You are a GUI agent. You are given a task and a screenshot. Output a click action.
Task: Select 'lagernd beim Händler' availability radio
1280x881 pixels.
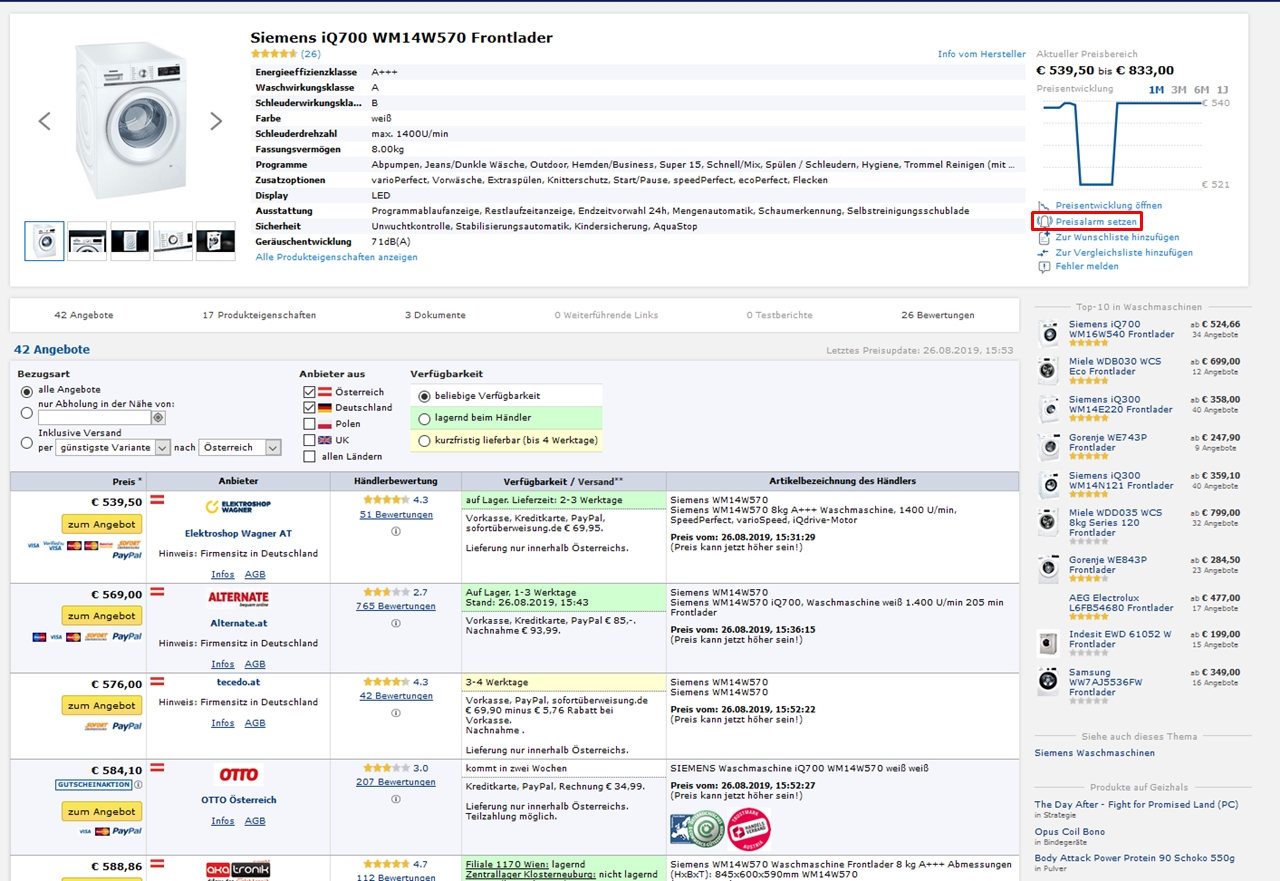coord(425,418)
